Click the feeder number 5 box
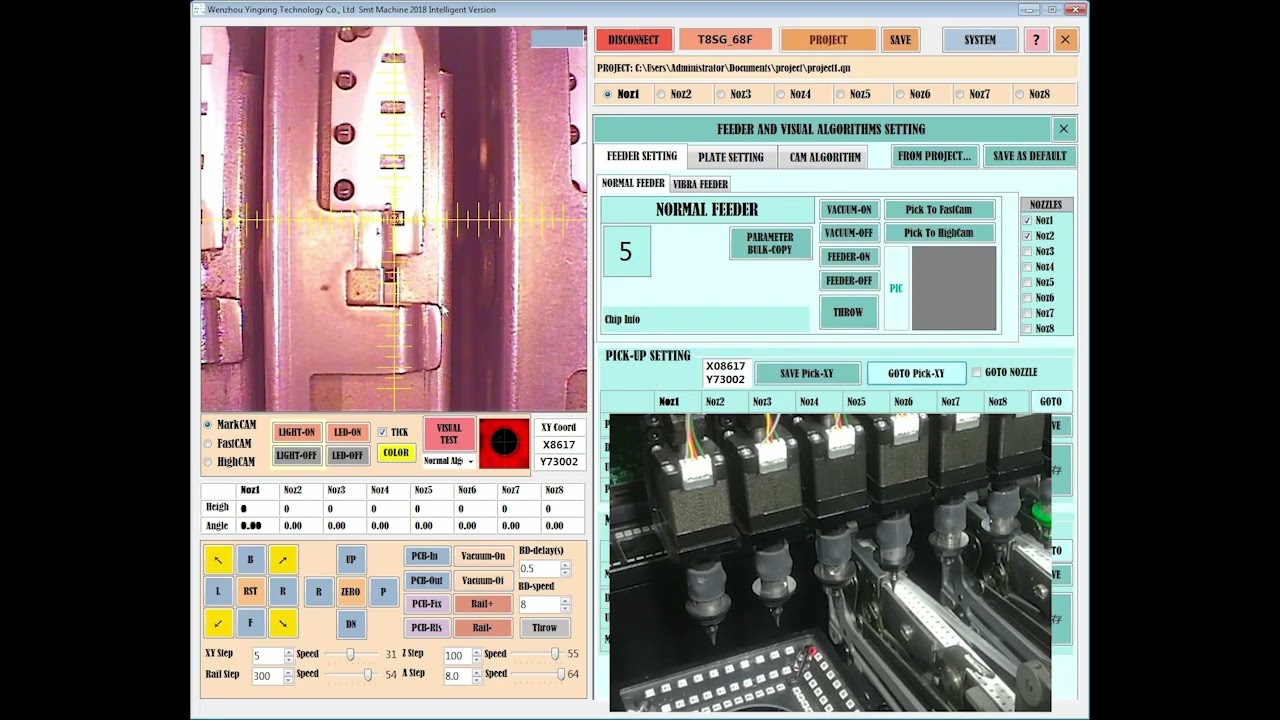 627,251
